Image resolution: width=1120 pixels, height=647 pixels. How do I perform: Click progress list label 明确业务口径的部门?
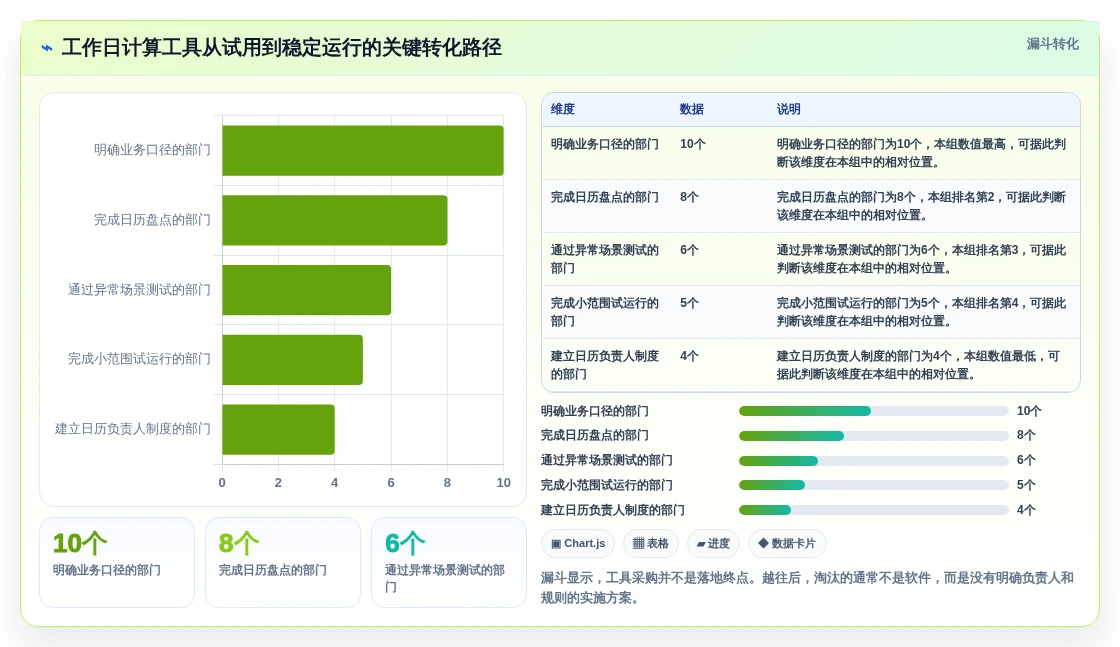[594, 411]
